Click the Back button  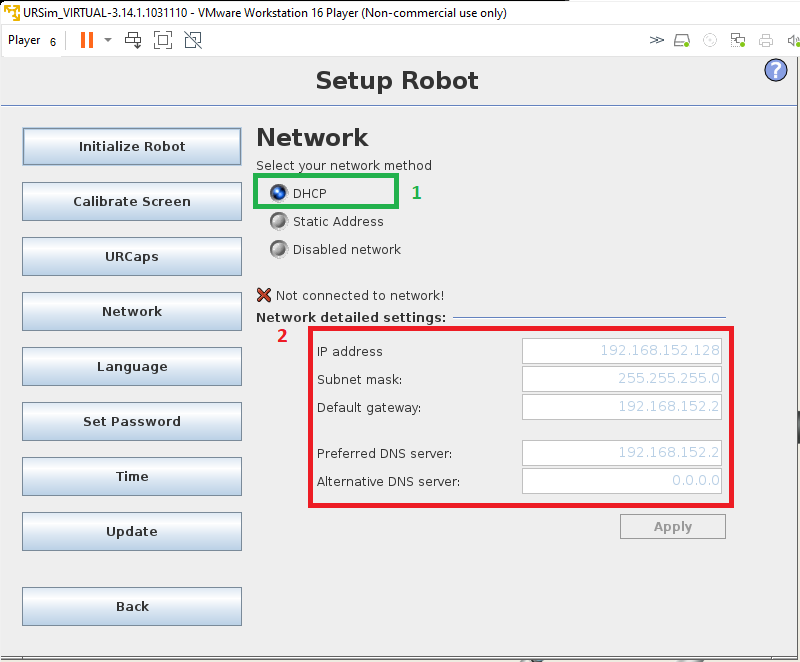point(132,606)
